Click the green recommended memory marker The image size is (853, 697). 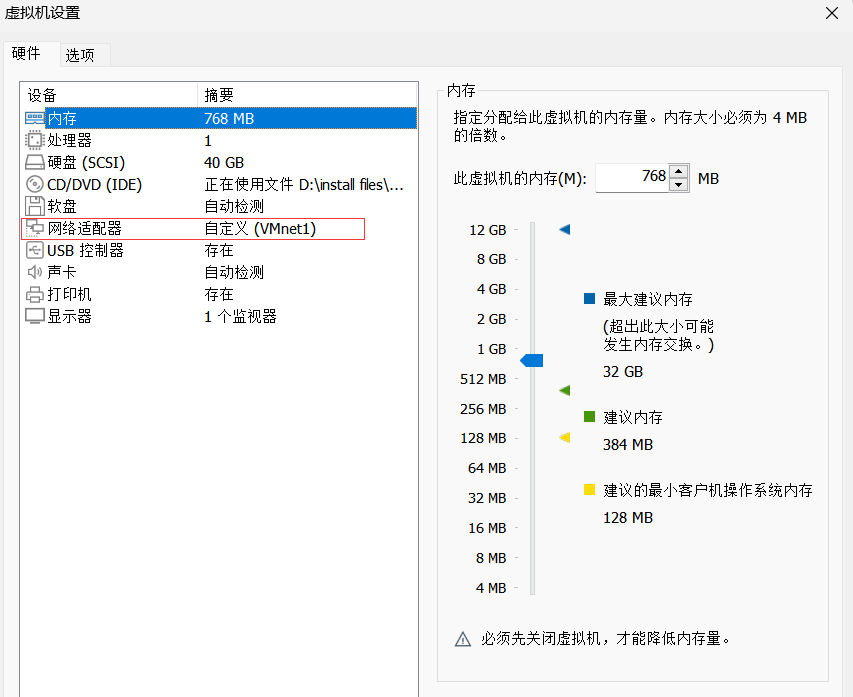click(x=565, y=390)
